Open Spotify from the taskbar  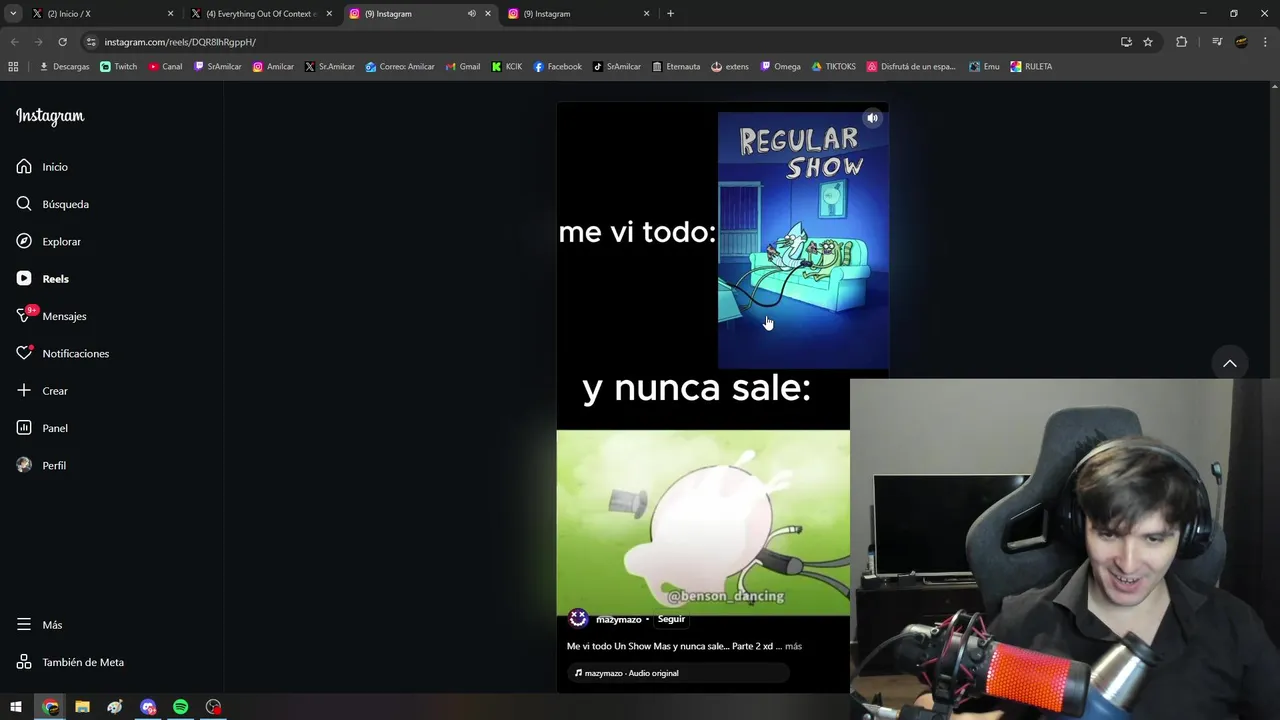[180, 707]
